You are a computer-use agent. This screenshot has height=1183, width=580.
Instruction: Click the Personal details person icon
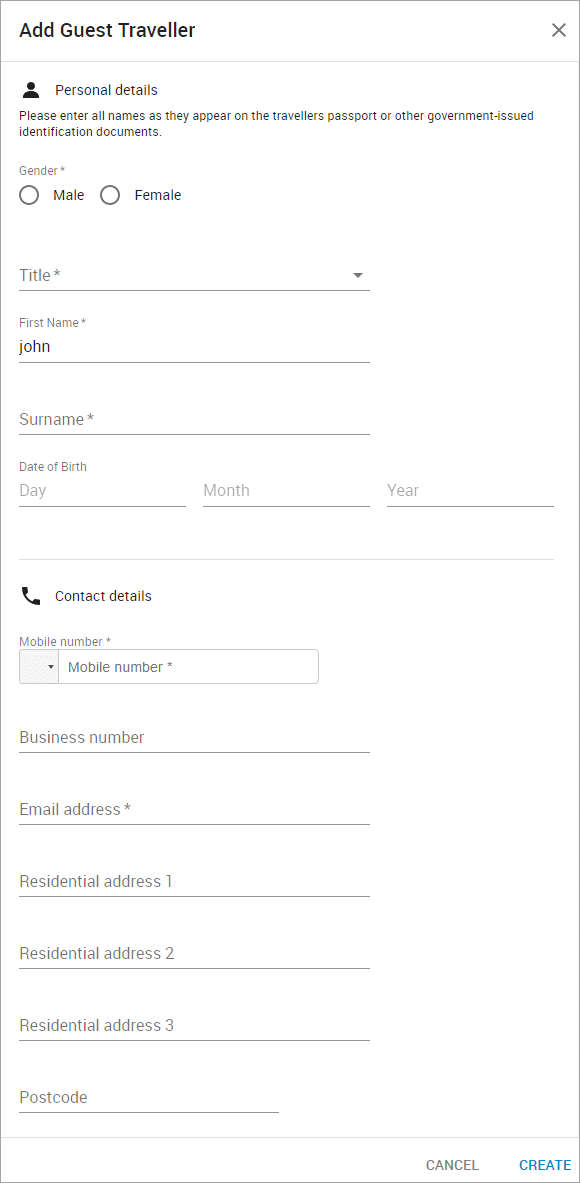[31, 91]
